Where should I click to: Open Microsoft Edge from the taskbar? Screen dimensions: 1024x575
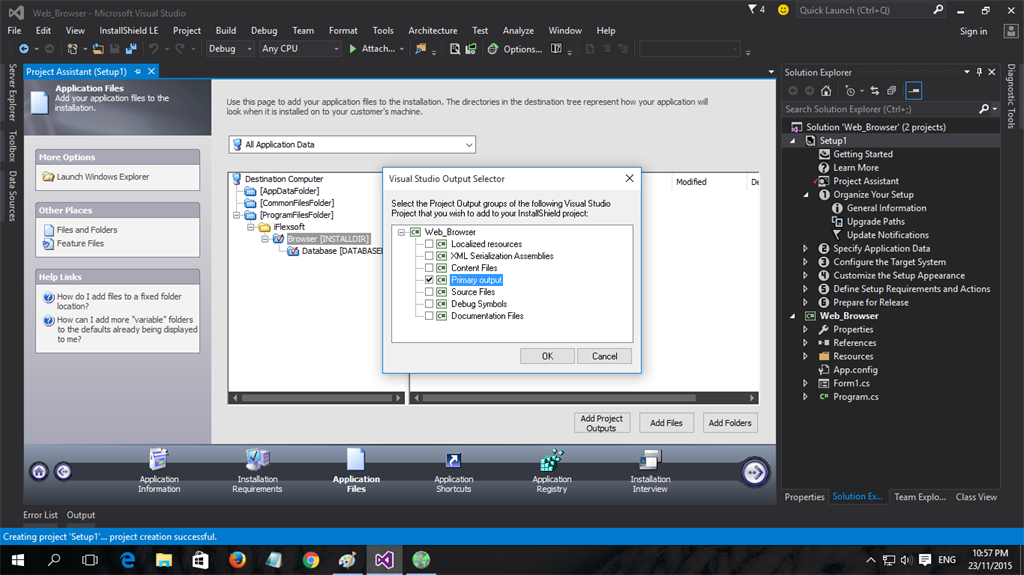(127, 560)
